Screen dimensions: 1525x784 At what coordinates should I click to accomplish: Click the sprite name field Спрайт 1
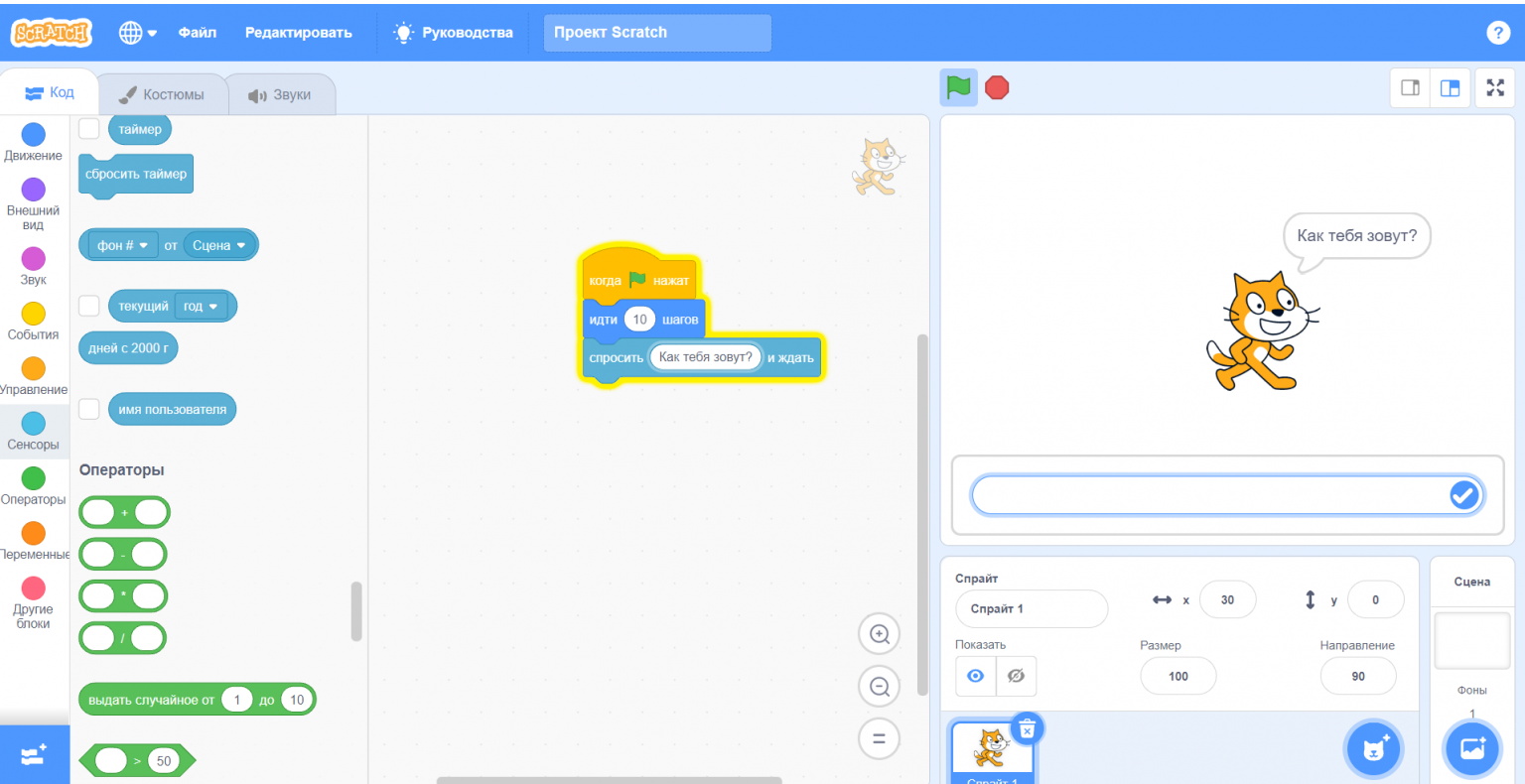(1032, 608)
